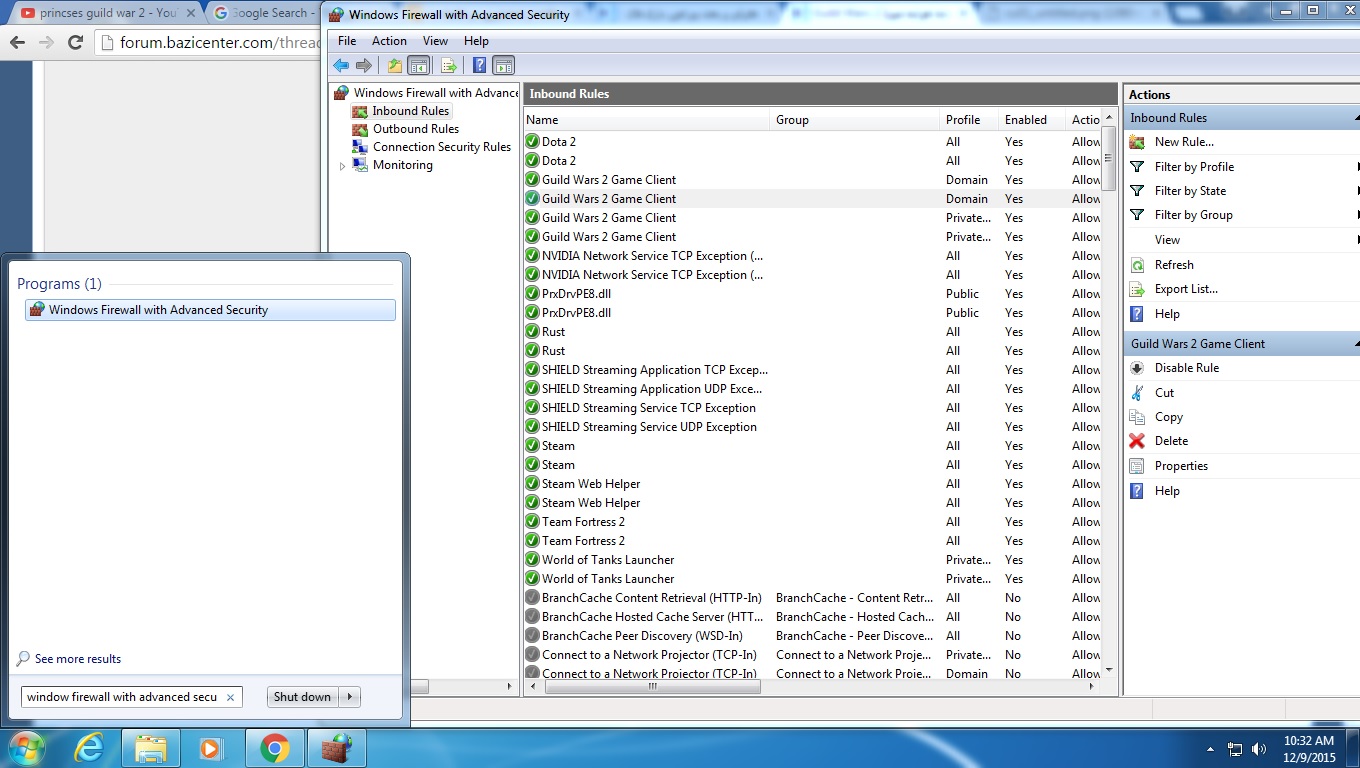Viewport: 1360px width, 768px height.
Task: Expand the Monitoring tree node arrow
Action: coord(342,166)
